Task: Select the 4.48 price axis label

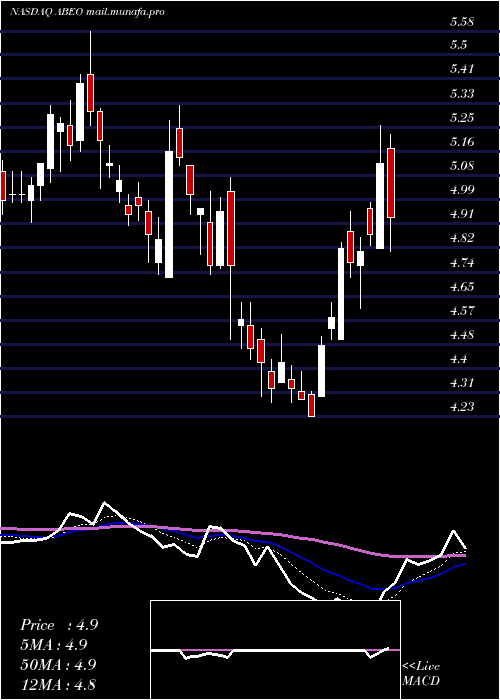Action: [462, 335]
